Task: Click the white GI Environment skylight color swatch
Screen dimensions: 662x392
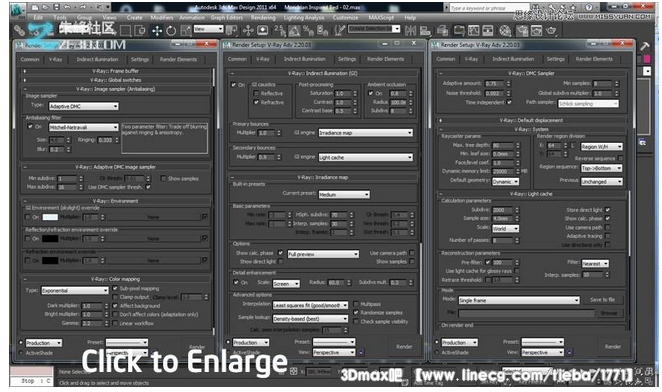Action: [50, 217]
